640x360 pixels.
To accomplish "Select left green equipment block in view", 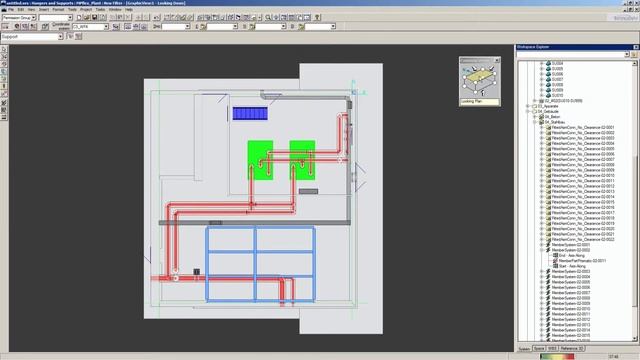I will (x=260, y=160).
